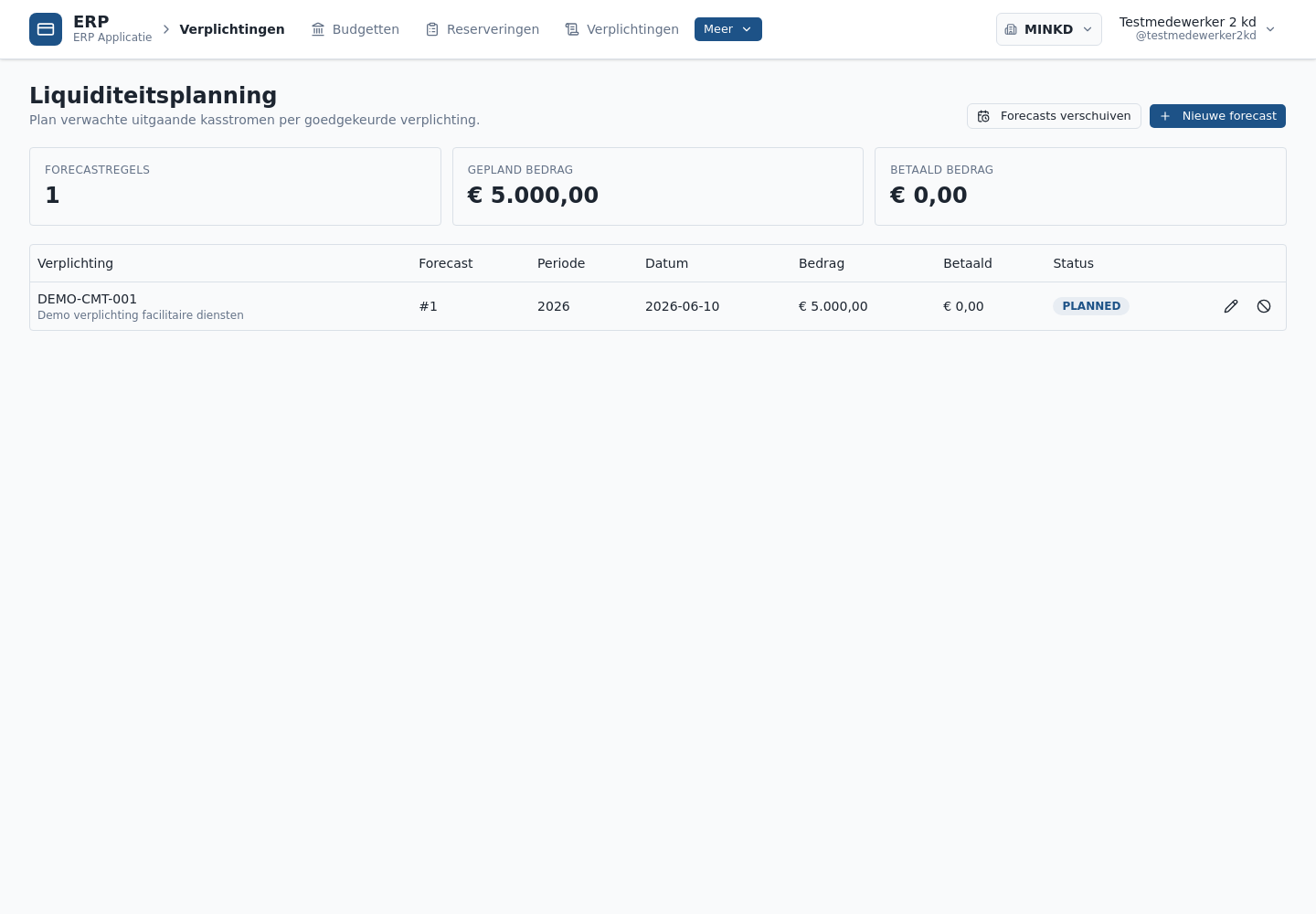
Task: Click the Testmedewerker 2 kd user name
Action: [x=1188, y=22]
